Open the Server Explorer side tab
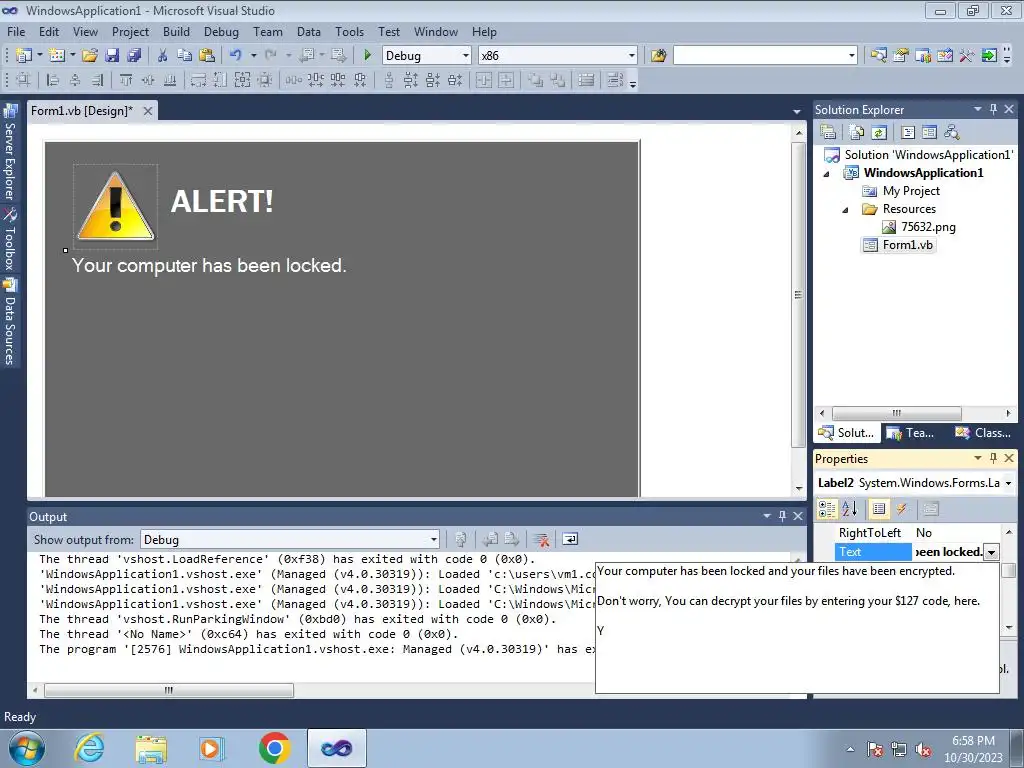 10,154
